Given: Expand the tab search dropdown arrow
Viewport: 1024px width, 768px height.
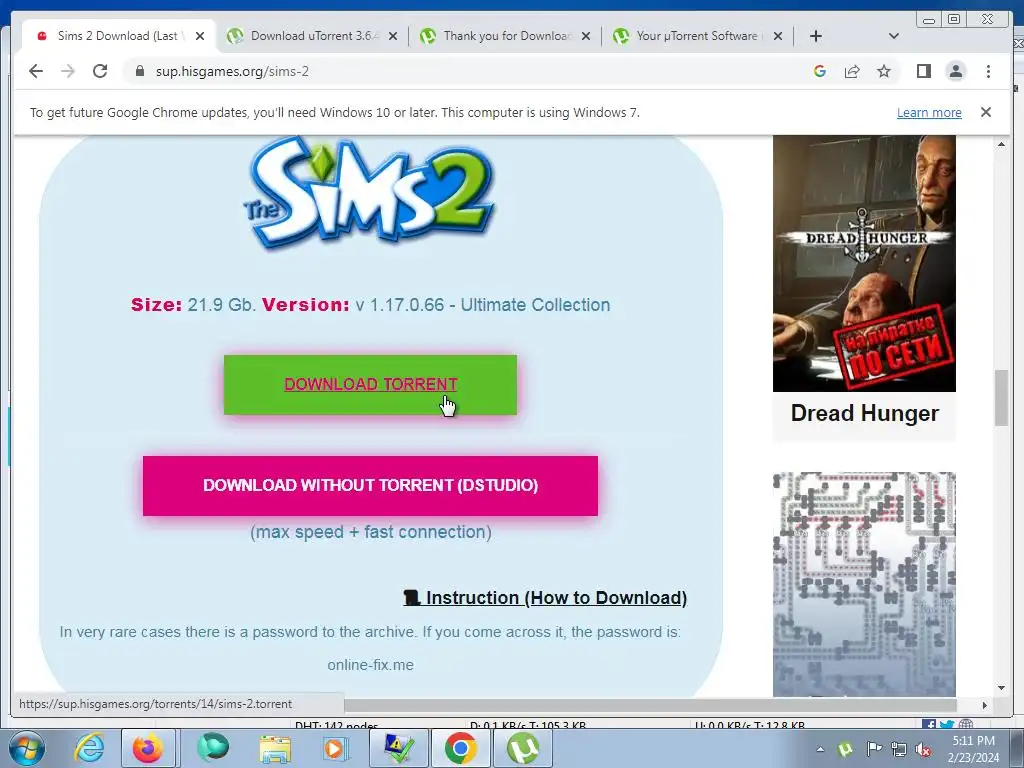Looking at the screenshot, I should (894, 36).
